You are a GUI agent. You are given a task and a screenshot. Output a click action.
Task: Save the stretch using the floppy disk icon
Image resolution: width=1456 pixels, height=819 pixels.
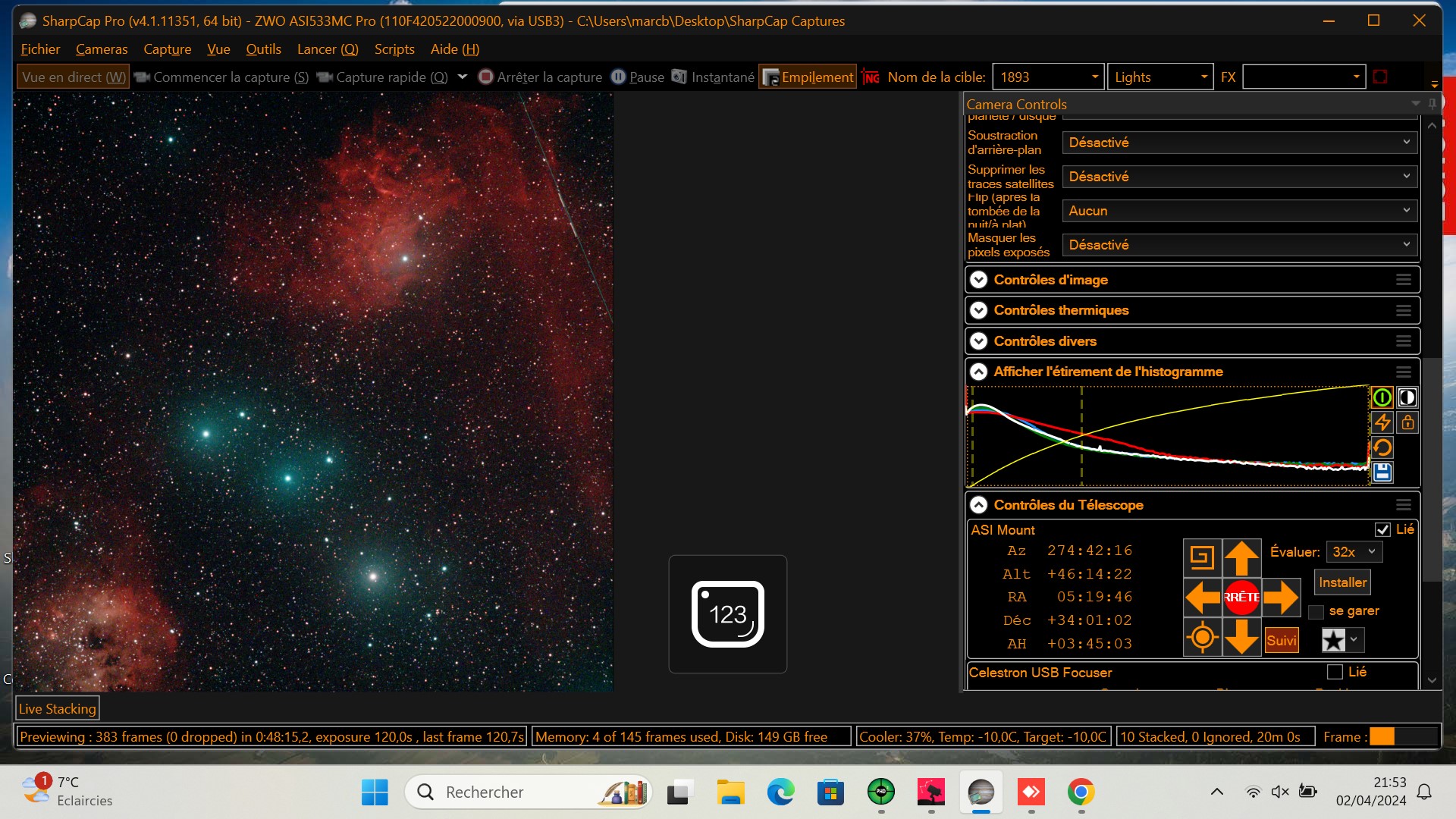coord(1382,472)
